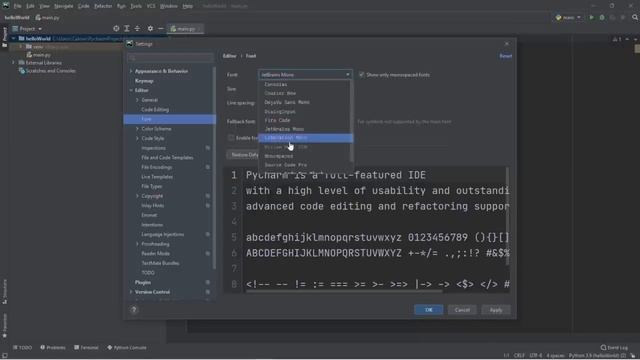This screenshot has width=640, height=360.
Task: Open help with the question mark icon
Action: click(x=134, y=310)
